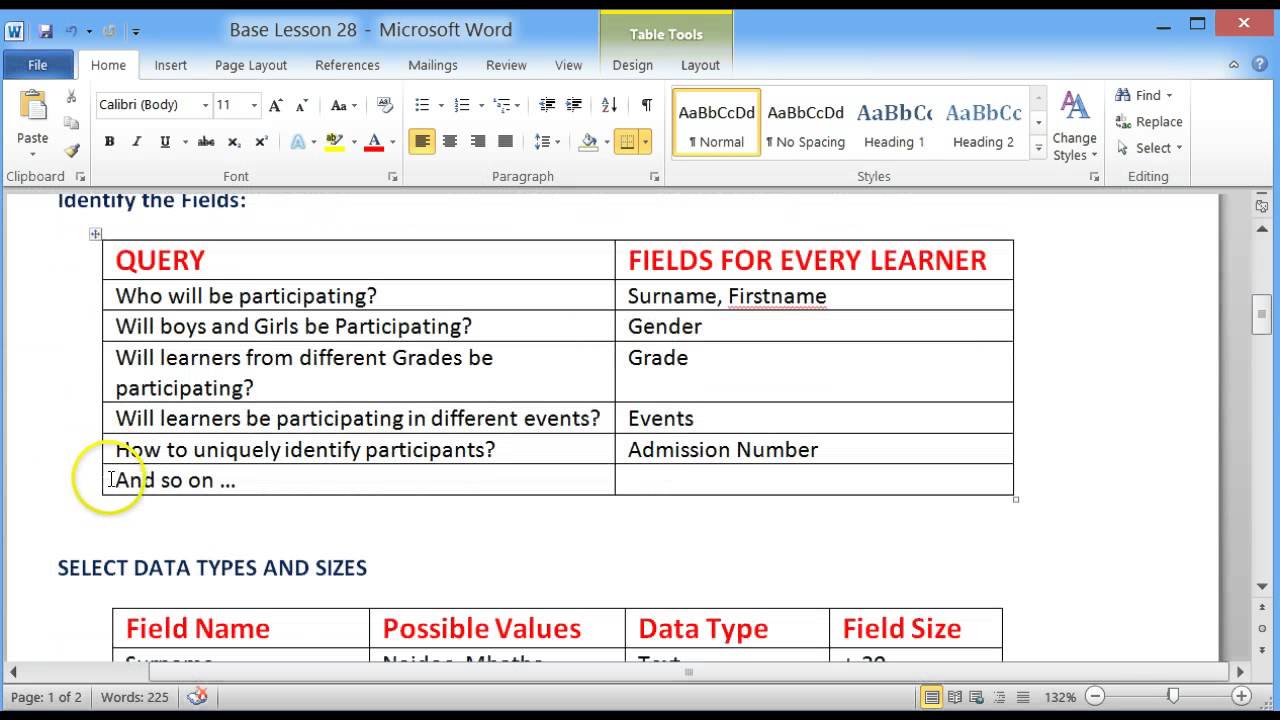Toggle Subscript formatting
Image resolution: width=1280 pixels, height=720 pixels.
[234, 142]
